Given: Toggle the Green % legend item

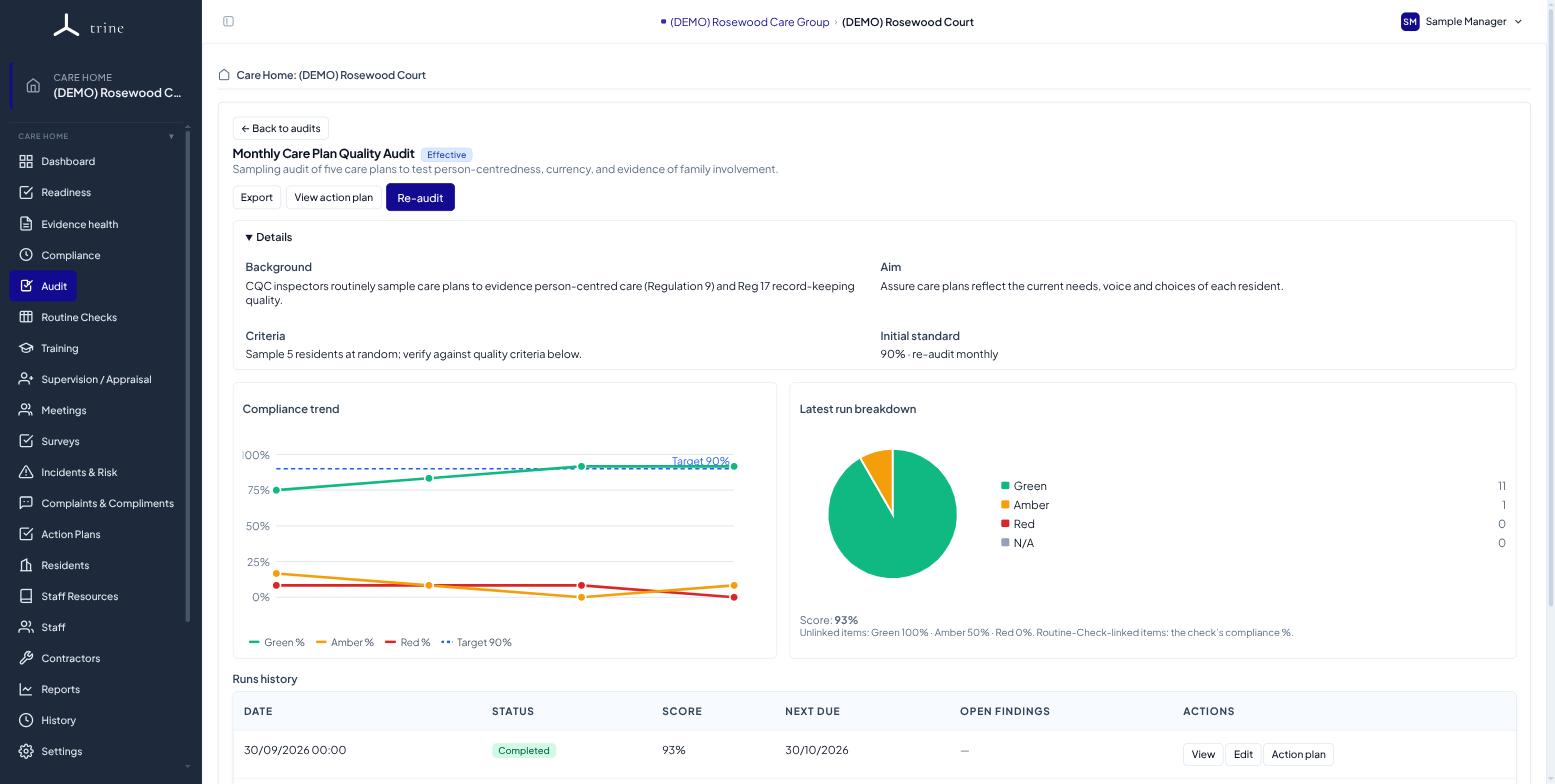Looking at the screenshot, I should coord(277,642).
